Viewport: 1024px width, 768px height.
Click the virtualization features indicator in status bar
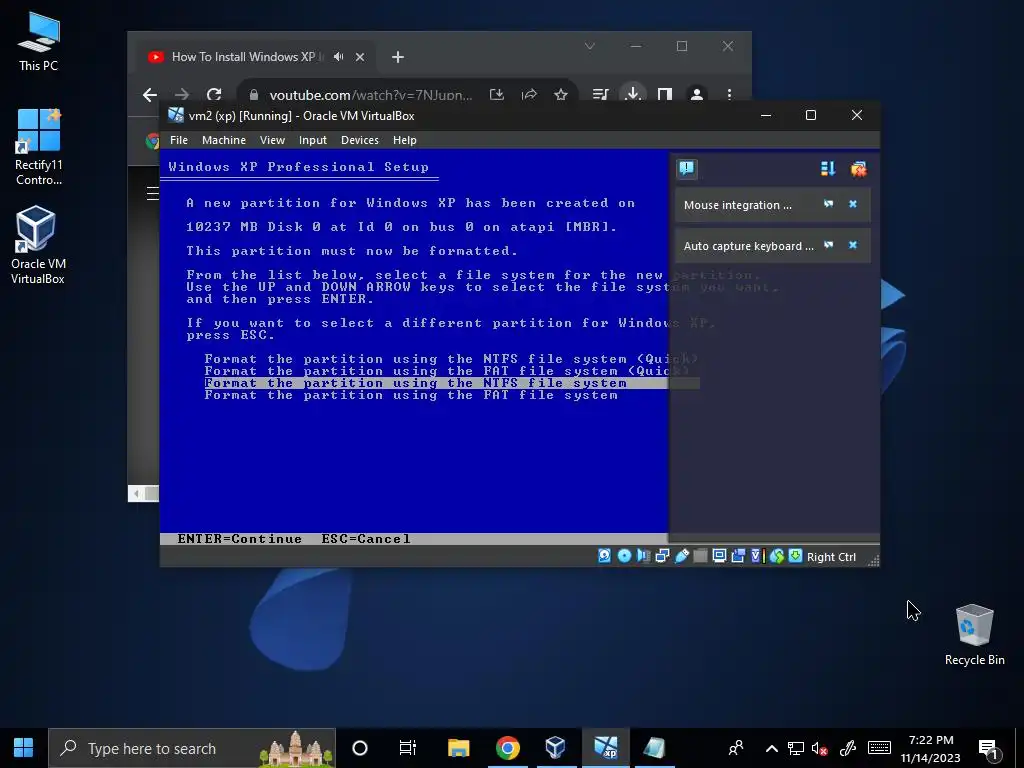(757, 556)
